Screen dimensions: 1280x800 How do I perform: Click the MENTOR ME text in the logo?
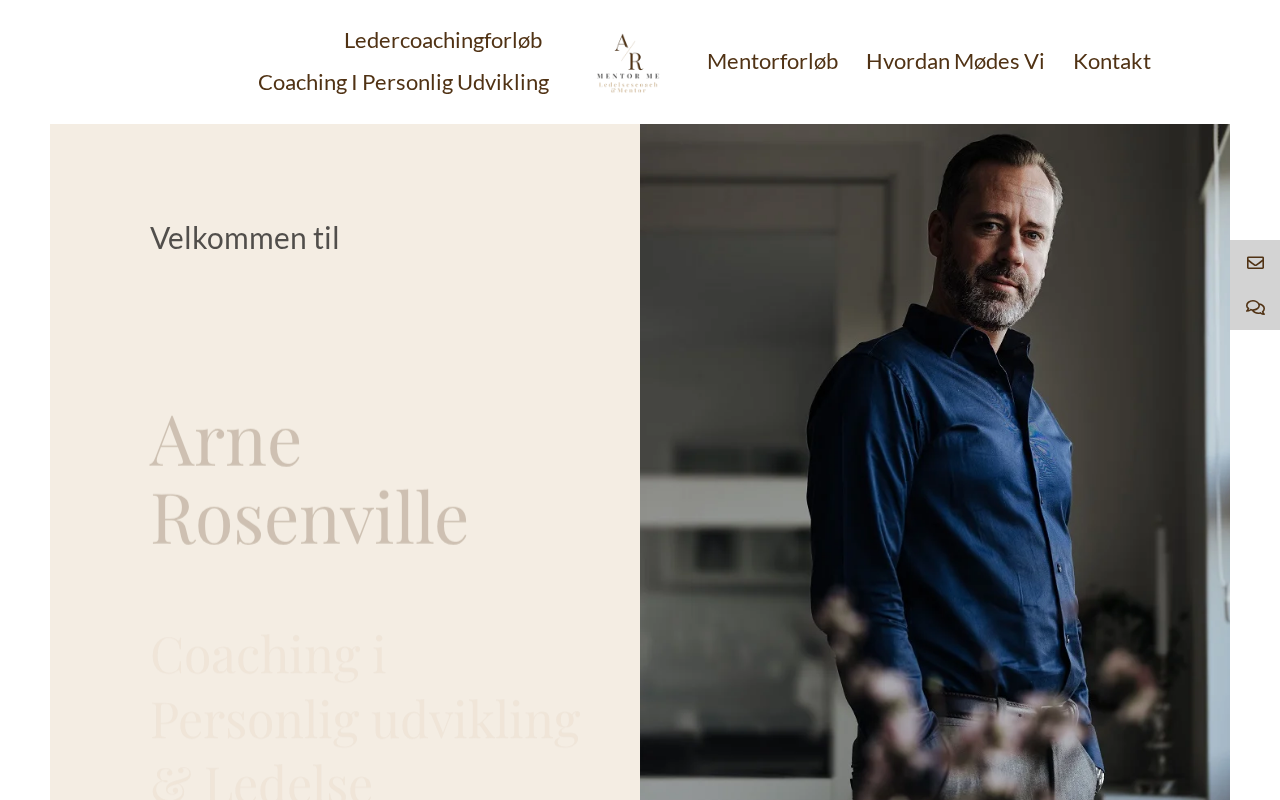[628, 76]
